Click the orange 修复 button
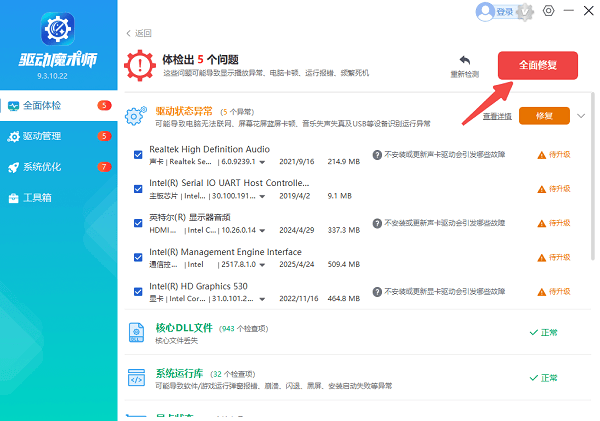The image size is (600, 421). pyautogui.click(x=544, y=116)
